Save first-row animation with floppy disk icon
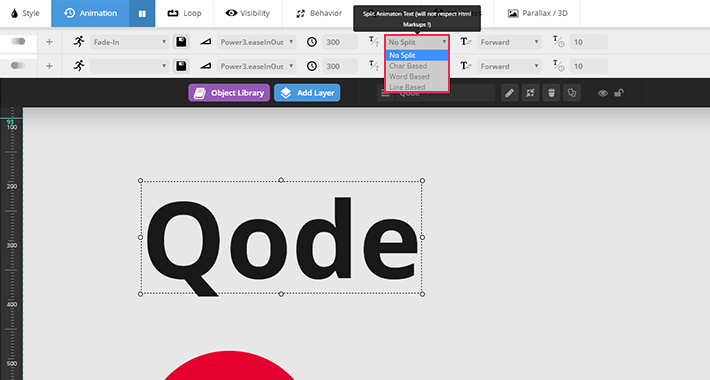The height and width of the screenshot is (380, 710). click(181, 42)
